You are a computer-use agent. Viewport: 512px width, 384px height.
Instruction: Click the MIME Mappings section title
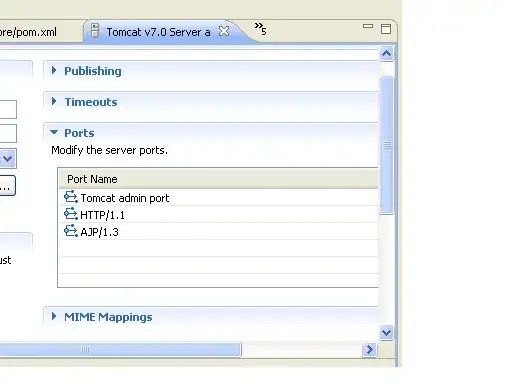(108, 317)
